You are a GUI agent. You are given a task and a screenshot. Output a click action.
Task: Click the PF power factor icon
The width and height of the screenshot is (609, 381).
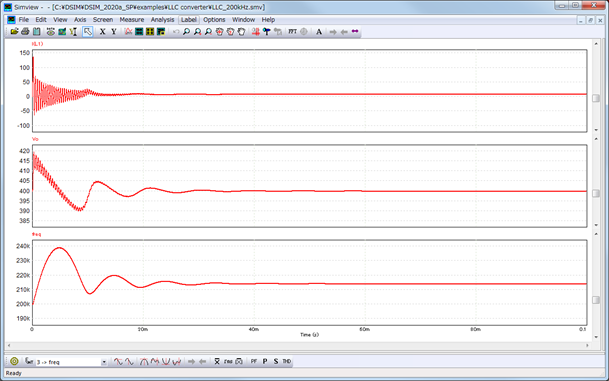point(254,361)
